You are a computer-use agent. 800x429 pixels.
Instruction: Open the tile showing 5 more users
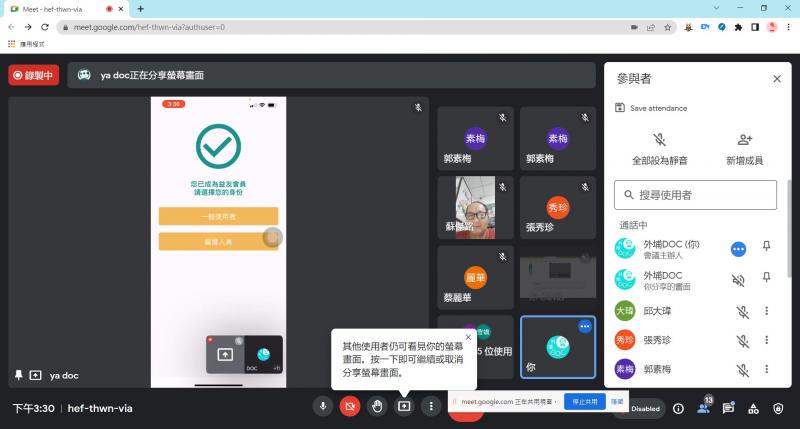pyautogui.click(x=475, y=347)
